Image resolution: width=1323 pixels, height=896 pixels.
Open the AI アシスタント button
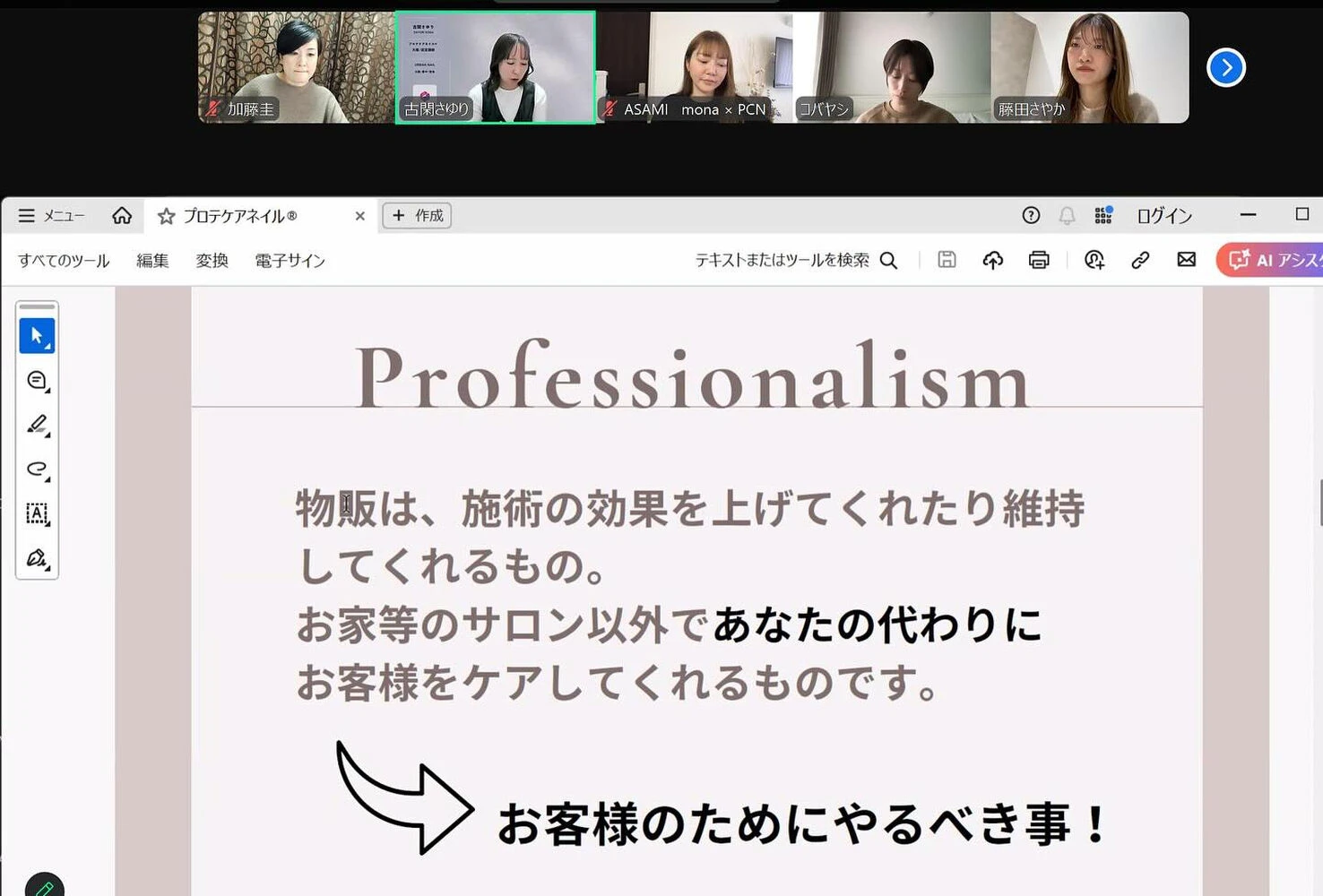[x=1270, y=260]
